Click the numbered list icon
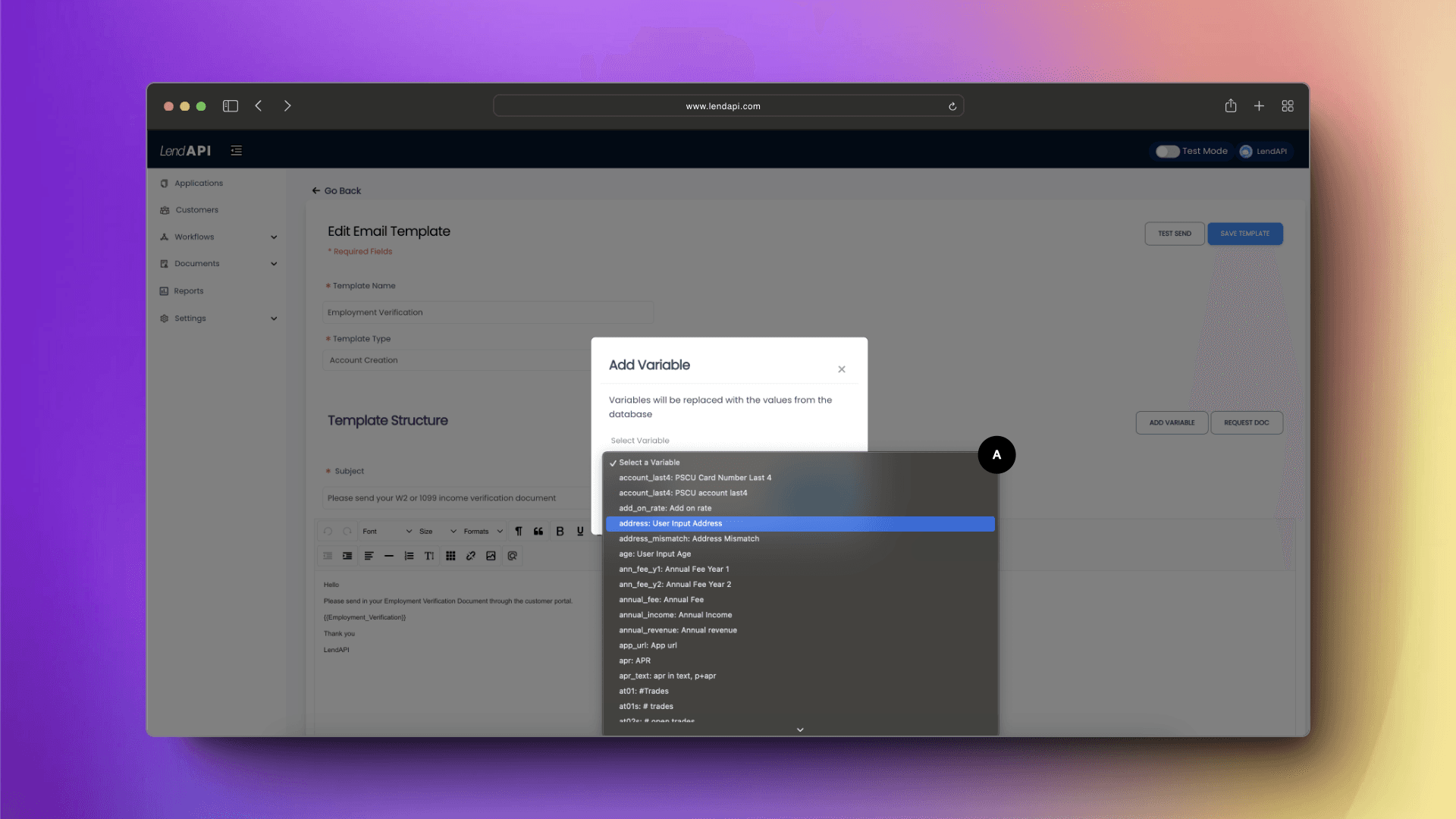This screenshot has height=819, width=1456. (x=409, y=556)
